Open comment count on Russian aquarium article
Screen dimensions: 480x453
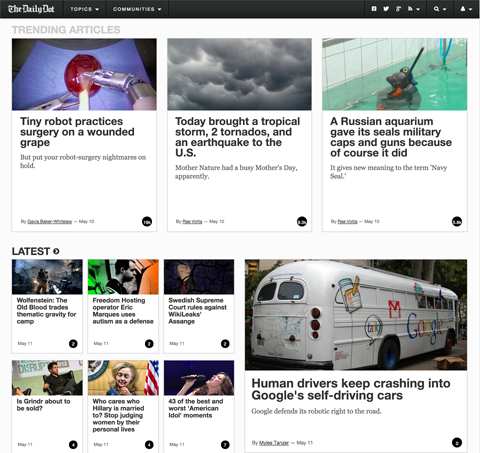coord(457,221)
